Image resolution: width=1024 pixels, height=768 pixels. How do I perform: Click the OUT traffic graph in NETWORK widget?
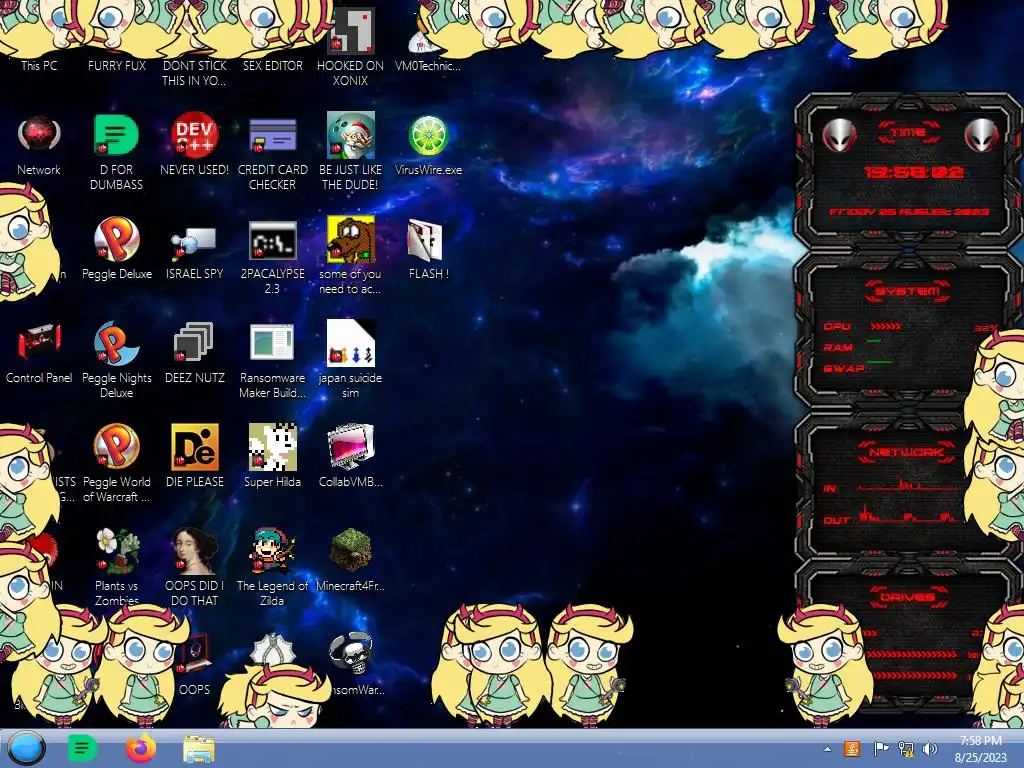(x=908, y=515)
